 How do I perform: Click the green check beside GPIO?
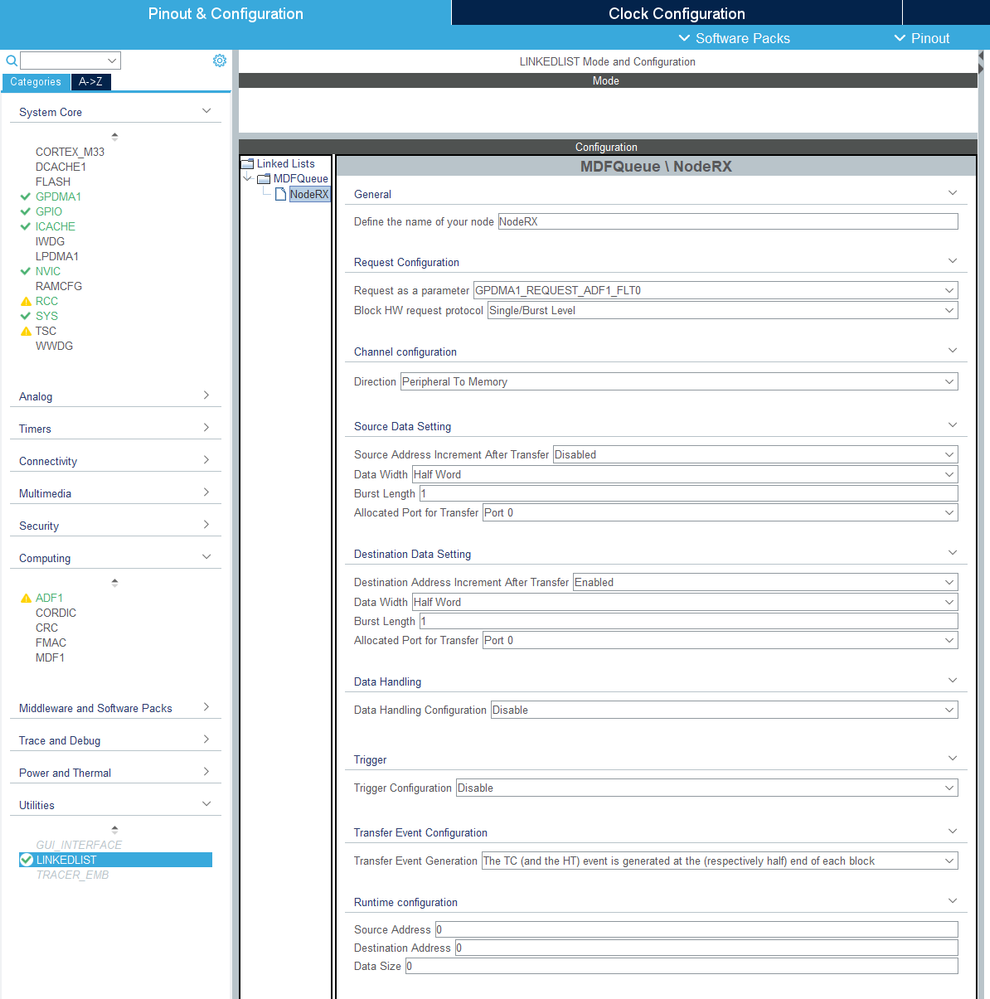click(25, 211)
